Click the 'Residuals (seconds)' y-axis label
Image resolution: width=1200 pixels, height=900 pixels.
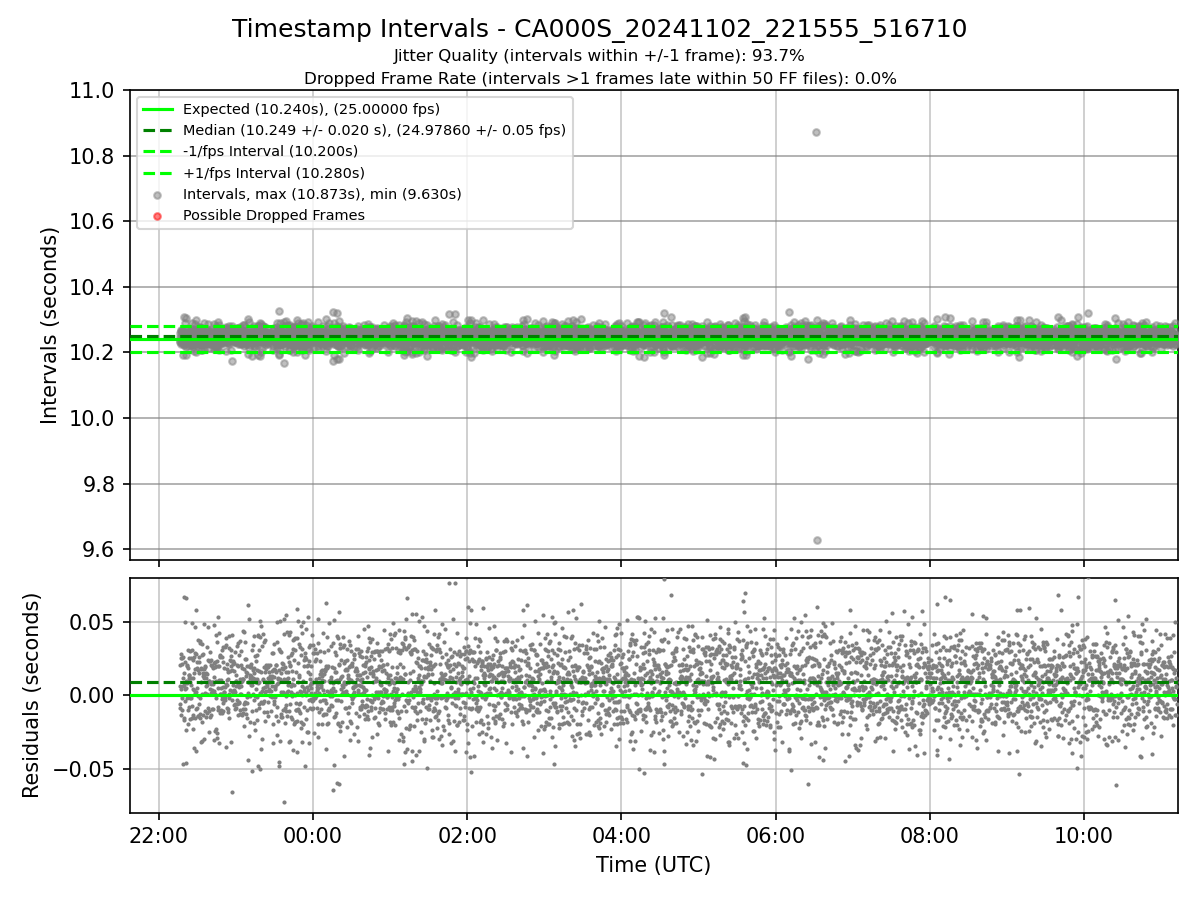coord(32,695)
